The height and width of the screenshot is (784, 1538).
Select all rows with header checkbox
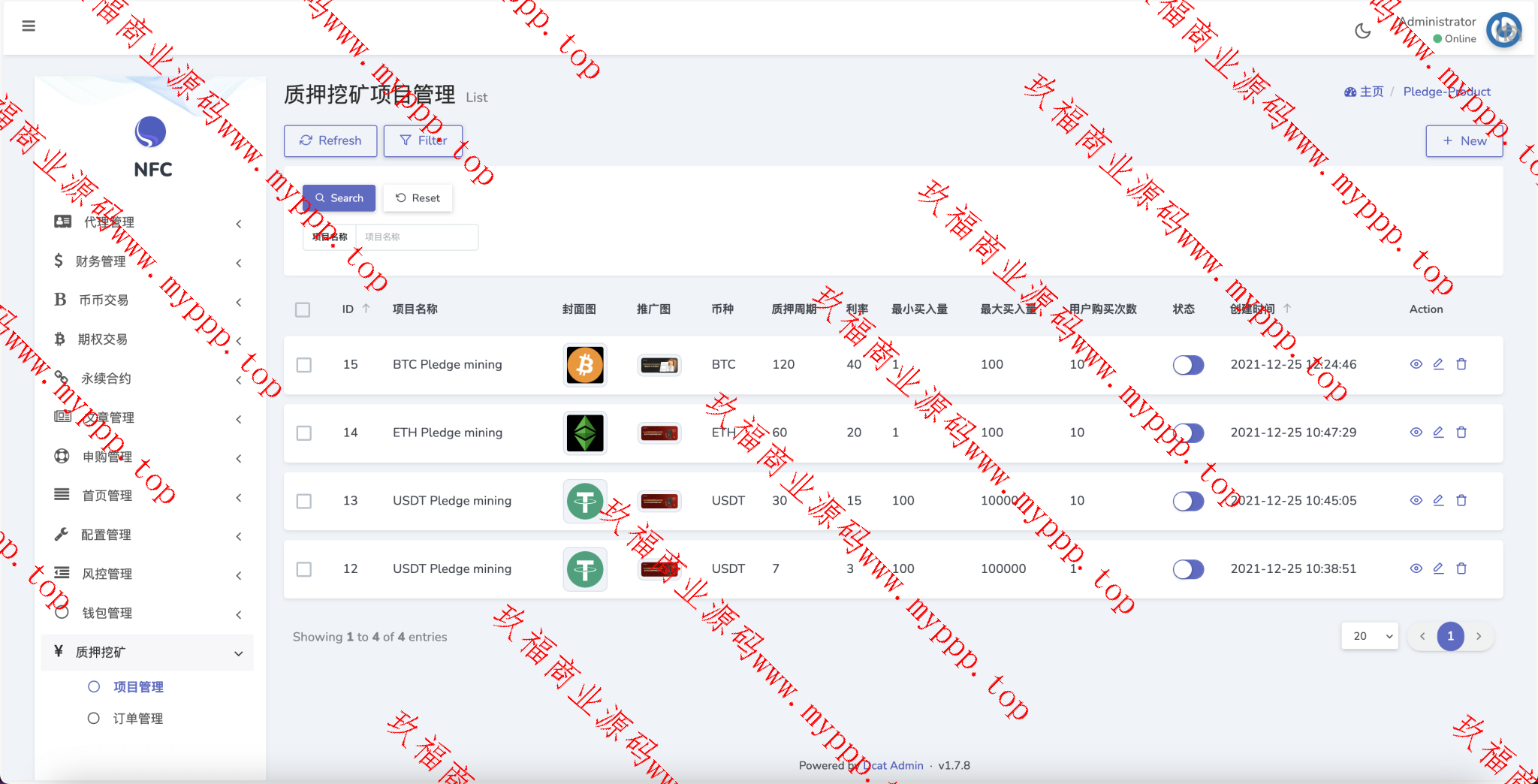coord(303,309)
